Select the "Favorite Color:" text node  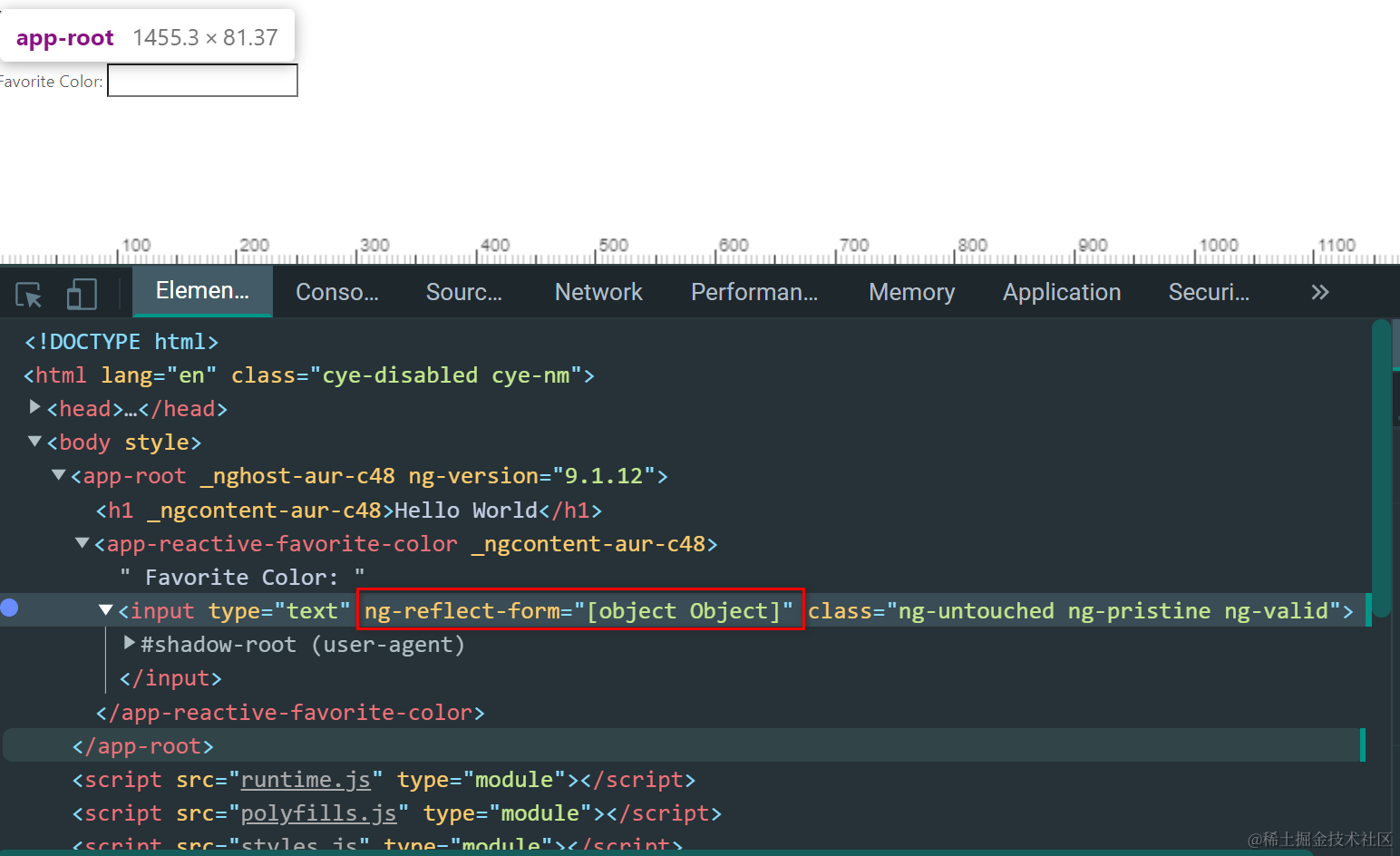(x=242, y=578)
